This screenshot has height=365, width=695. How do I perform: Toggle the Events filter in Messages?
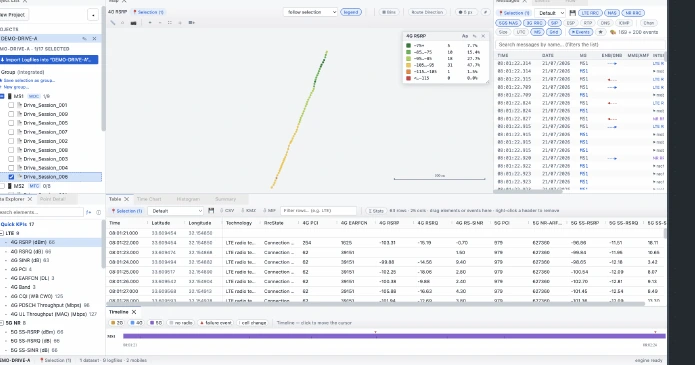581,32
